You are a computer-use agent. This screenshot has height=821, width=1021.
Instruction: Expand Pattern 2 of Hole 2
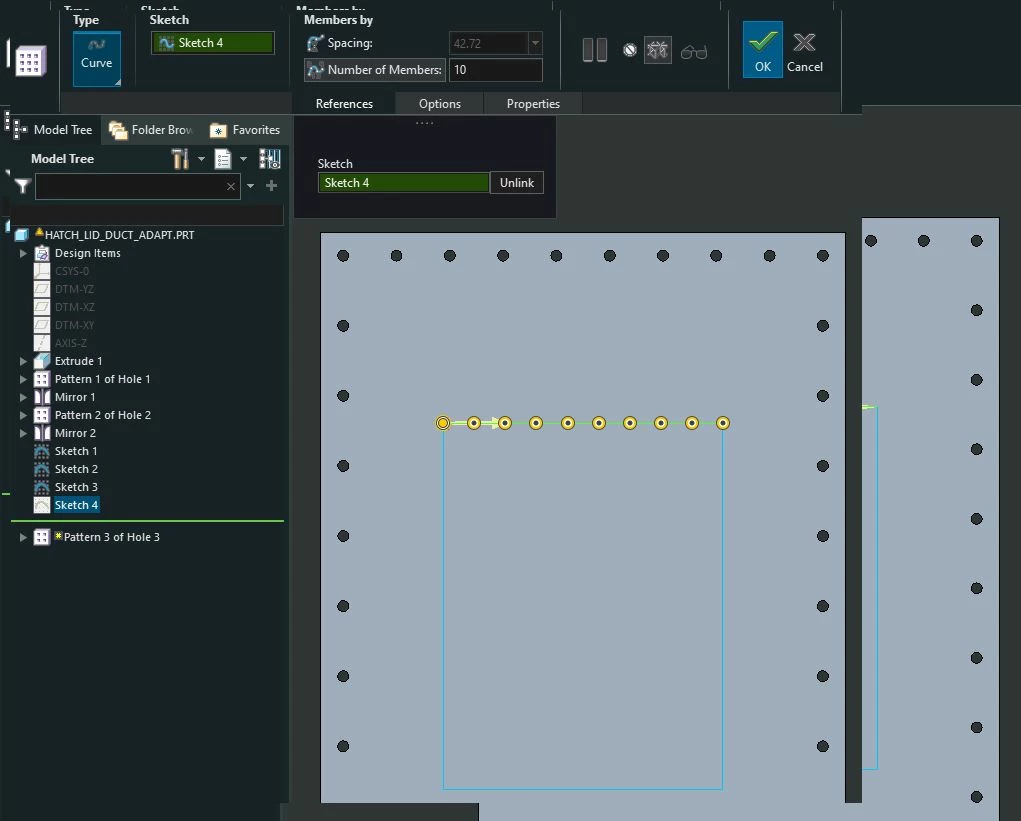pyautogui.click(x=23, y=415)
